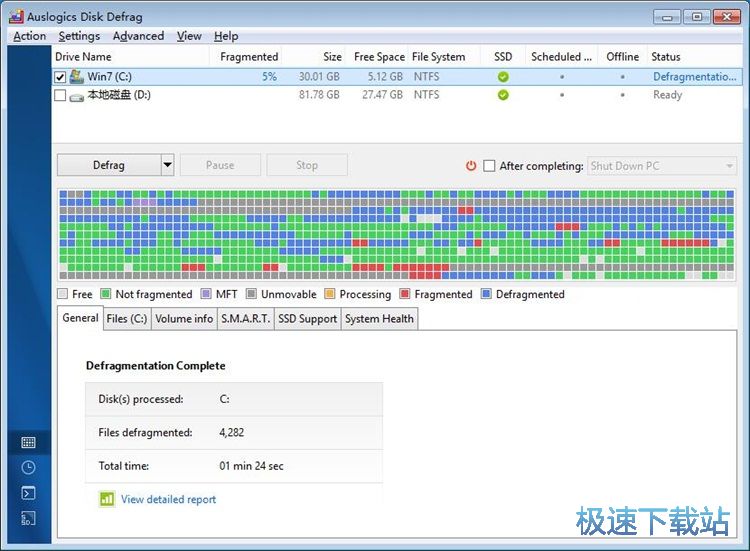The image size is (750, 551).
Task: Check the D: drive checkbox
Action: 60,96
